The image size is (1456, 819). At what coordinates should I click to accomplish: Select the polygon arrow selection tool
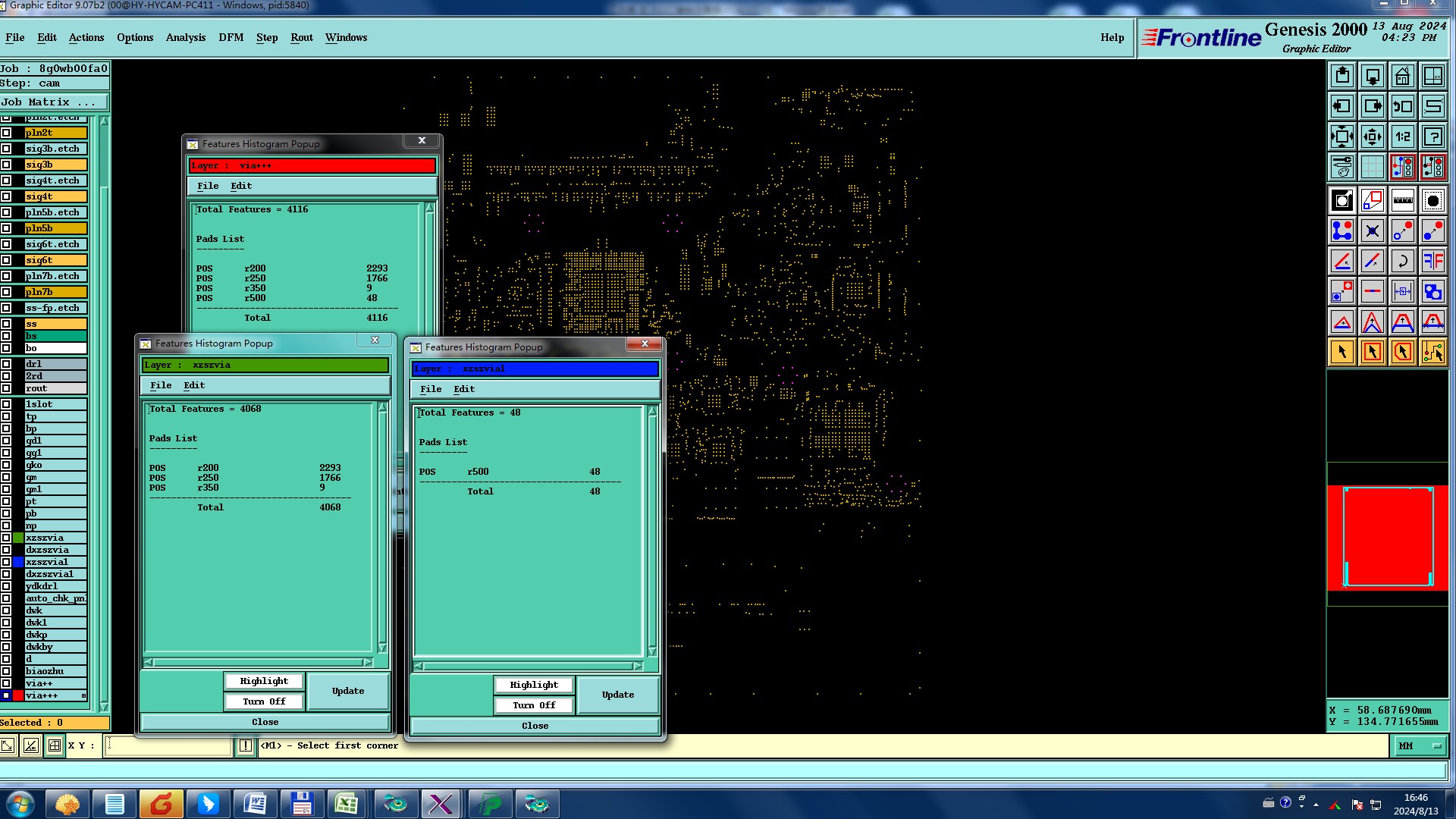pos(1403,352)
